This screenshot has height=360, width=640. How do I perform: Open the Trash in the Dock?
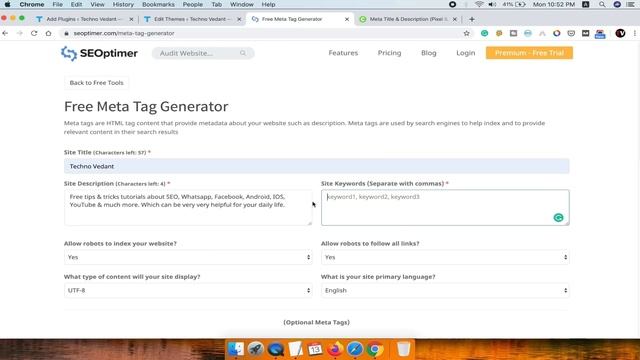pyautogui.click(x=403, y=349)
